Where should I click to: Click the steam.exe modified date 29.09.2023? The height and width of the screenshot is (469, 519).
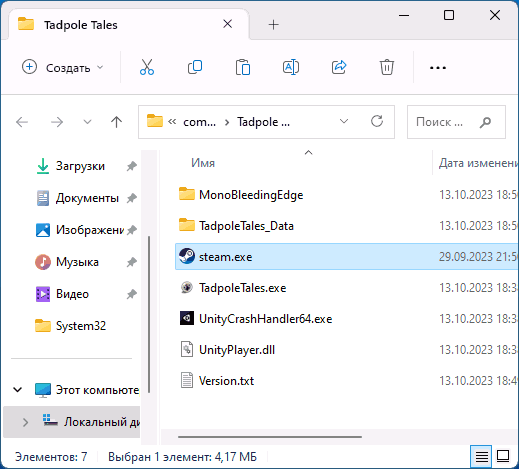(479, 257)
